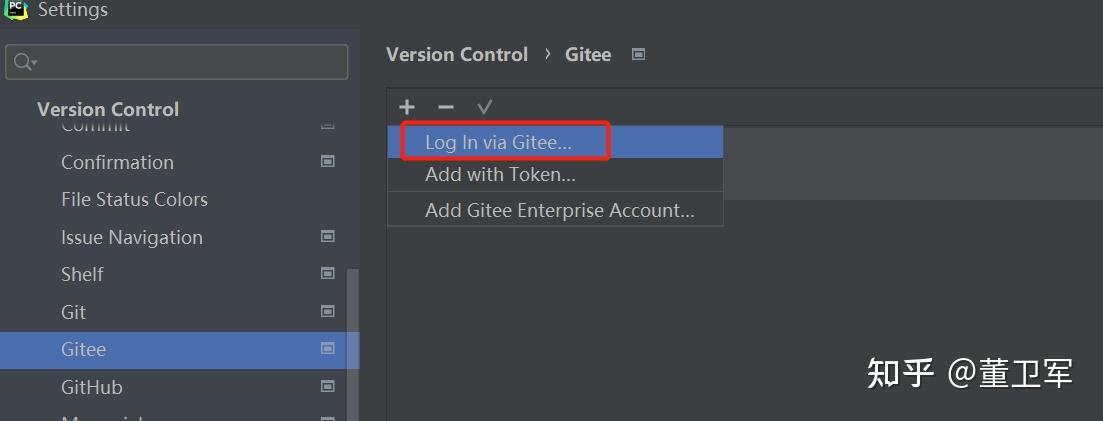The height and width of the screenshot is (421, 1103).
Task: Click project icon beside Issue Navigation
Action: click(327, 236)
